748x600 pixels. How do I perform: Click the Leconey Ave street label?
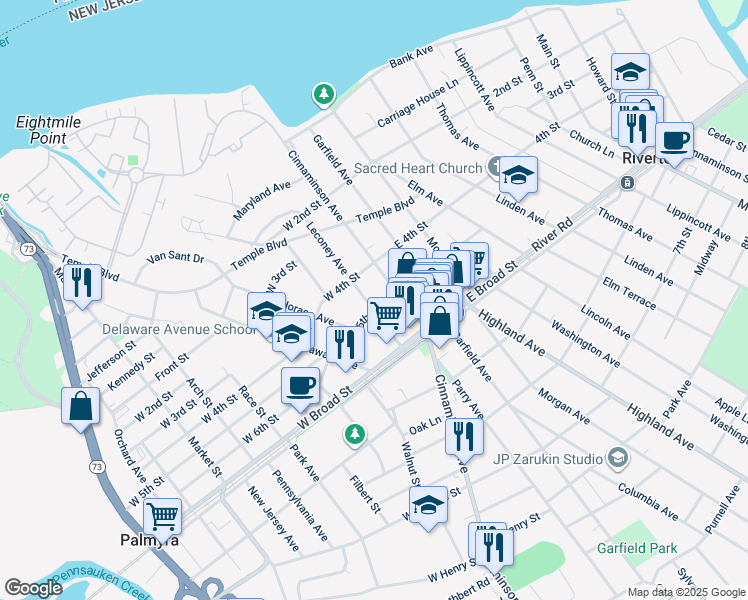[x=327, y=248]
